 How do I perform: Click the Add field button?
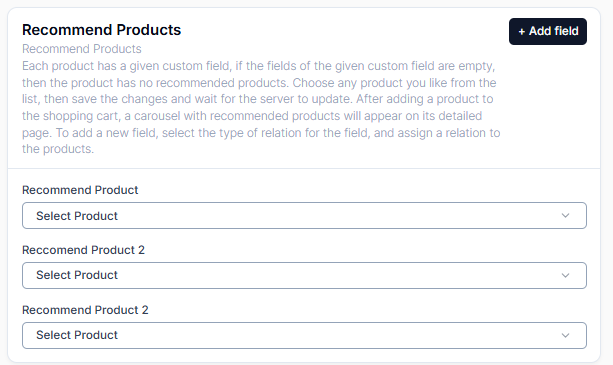click(548, 31)
